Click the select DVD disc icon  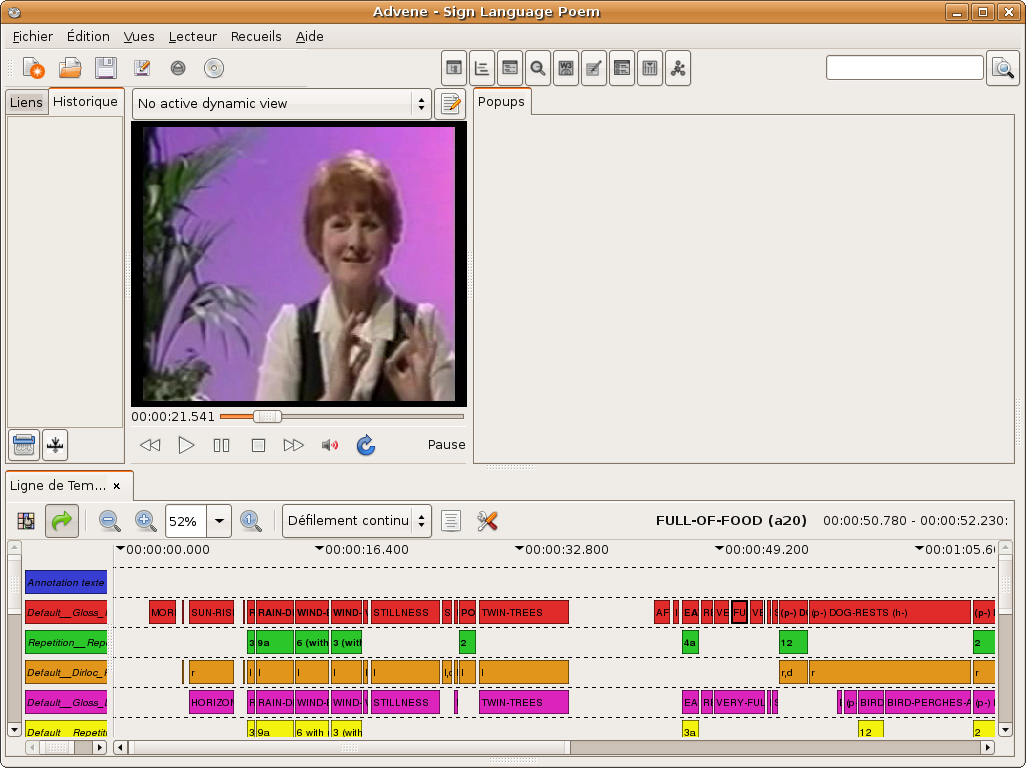214,68
